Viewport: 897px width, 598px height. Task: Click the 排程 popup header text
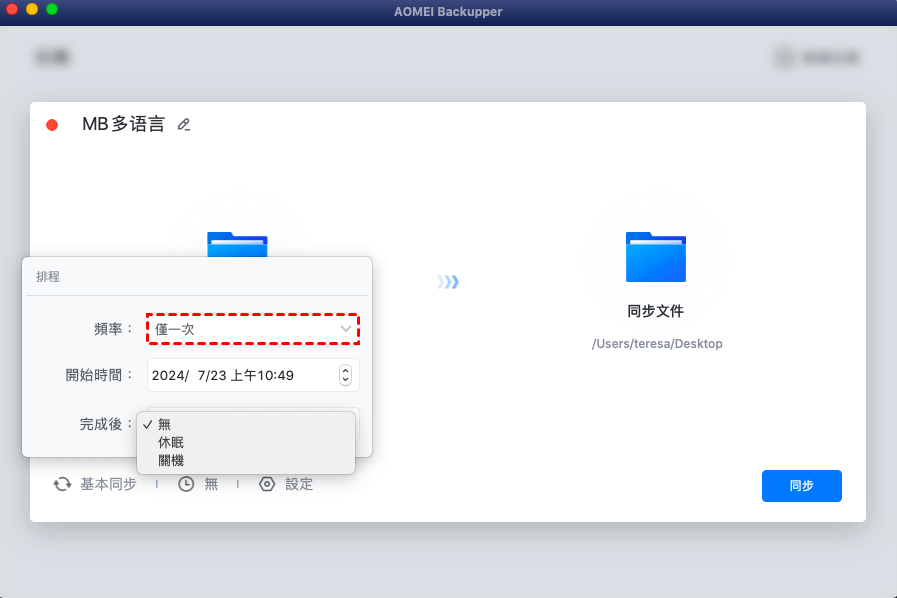(48, 277)
